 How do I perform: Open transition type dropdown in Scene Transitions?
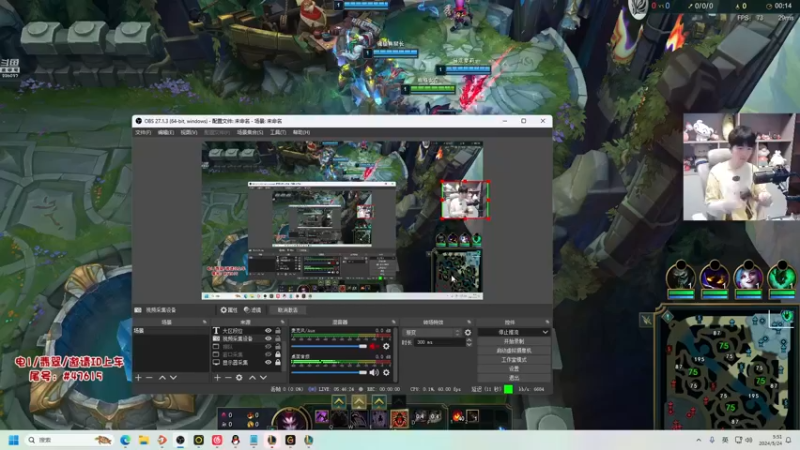[432, 333]
